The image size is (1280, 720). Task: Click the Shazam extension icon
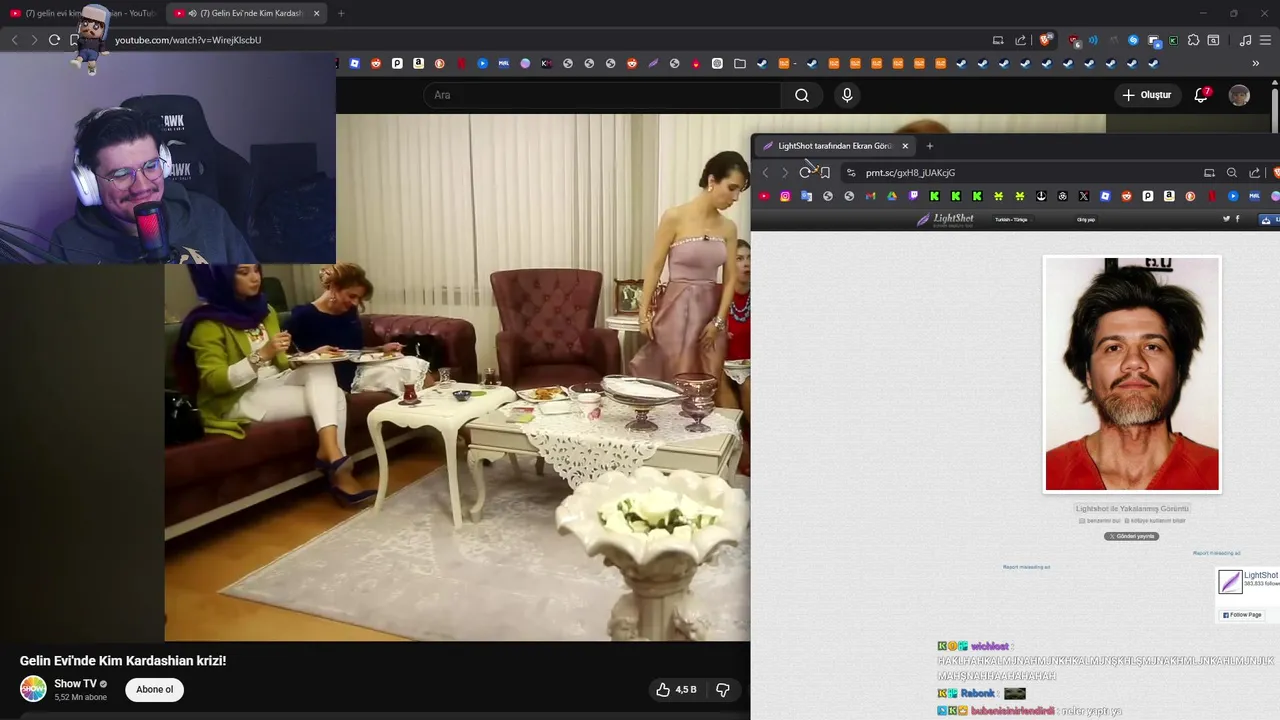click(1133, 40)
